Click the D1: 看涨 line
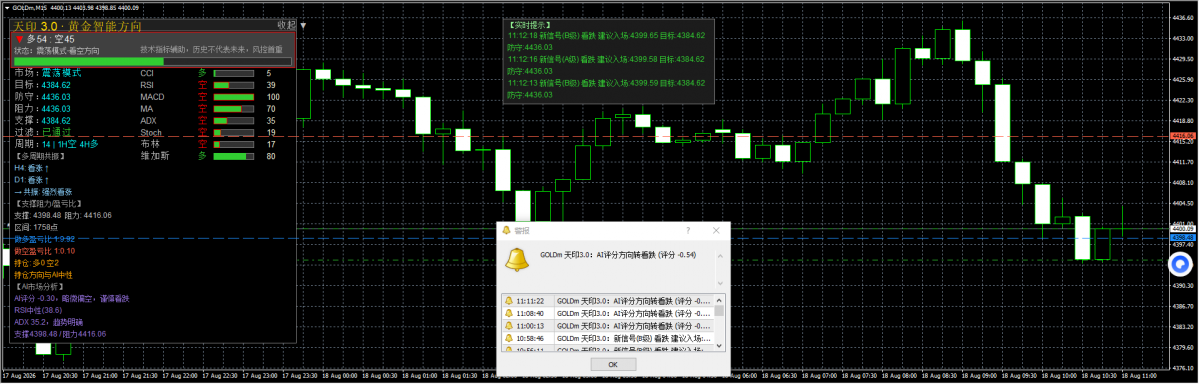The image size is (1199, 384). point(32,179)
